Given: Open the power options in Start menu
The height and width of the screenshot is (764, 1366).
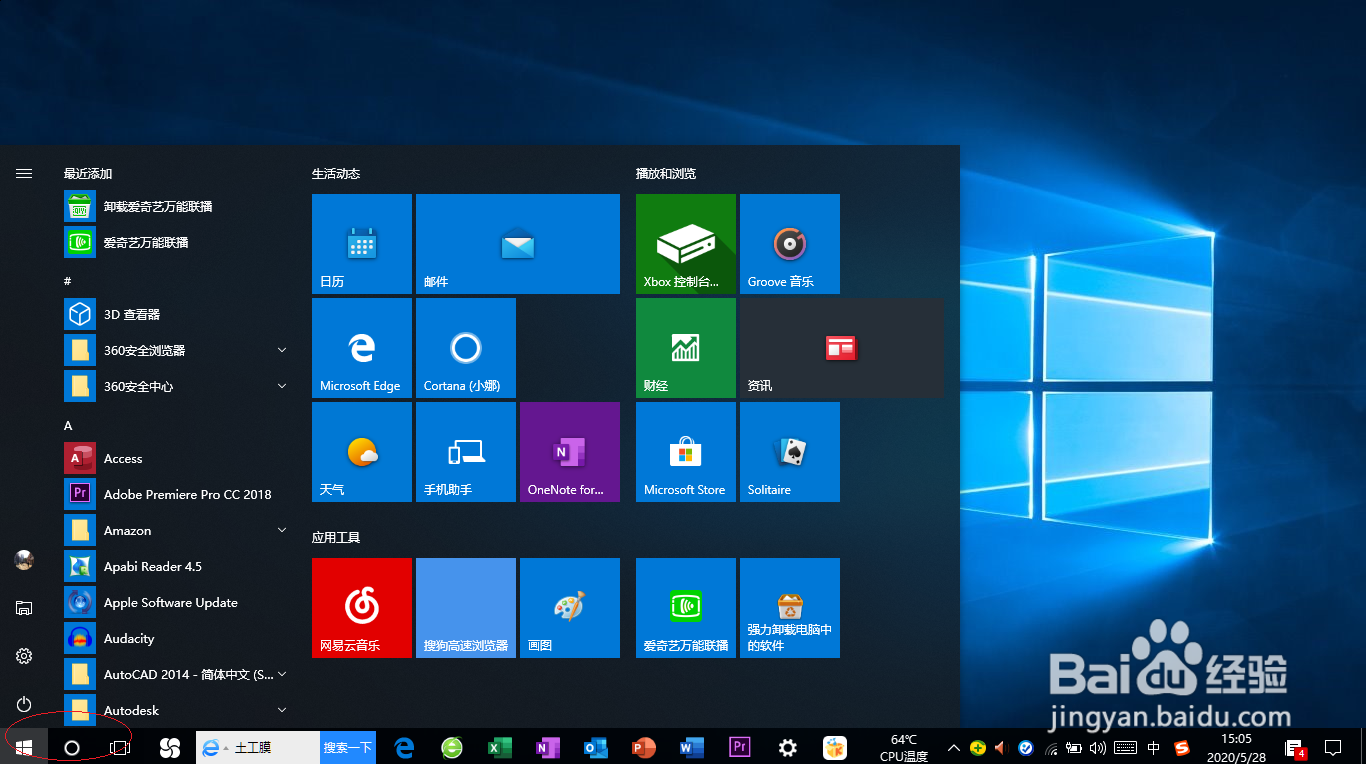Looking at the screenshot, I should 23,704.
